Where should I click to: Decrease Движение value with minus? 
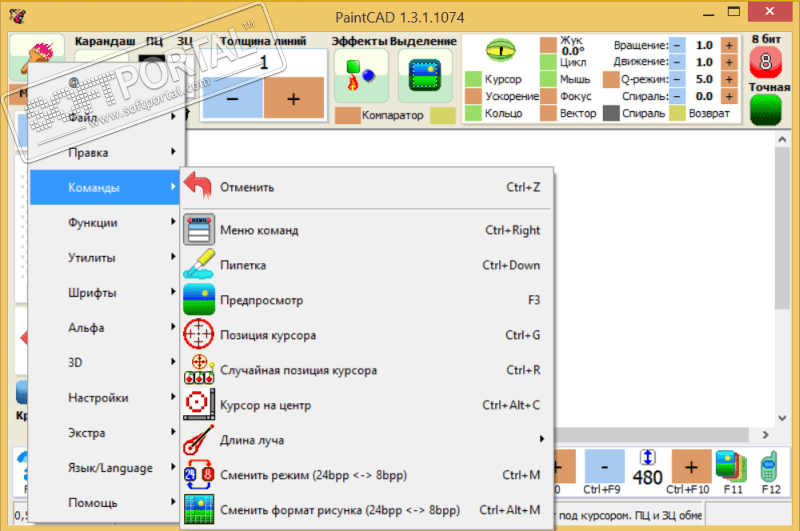[x=677, y=62]
